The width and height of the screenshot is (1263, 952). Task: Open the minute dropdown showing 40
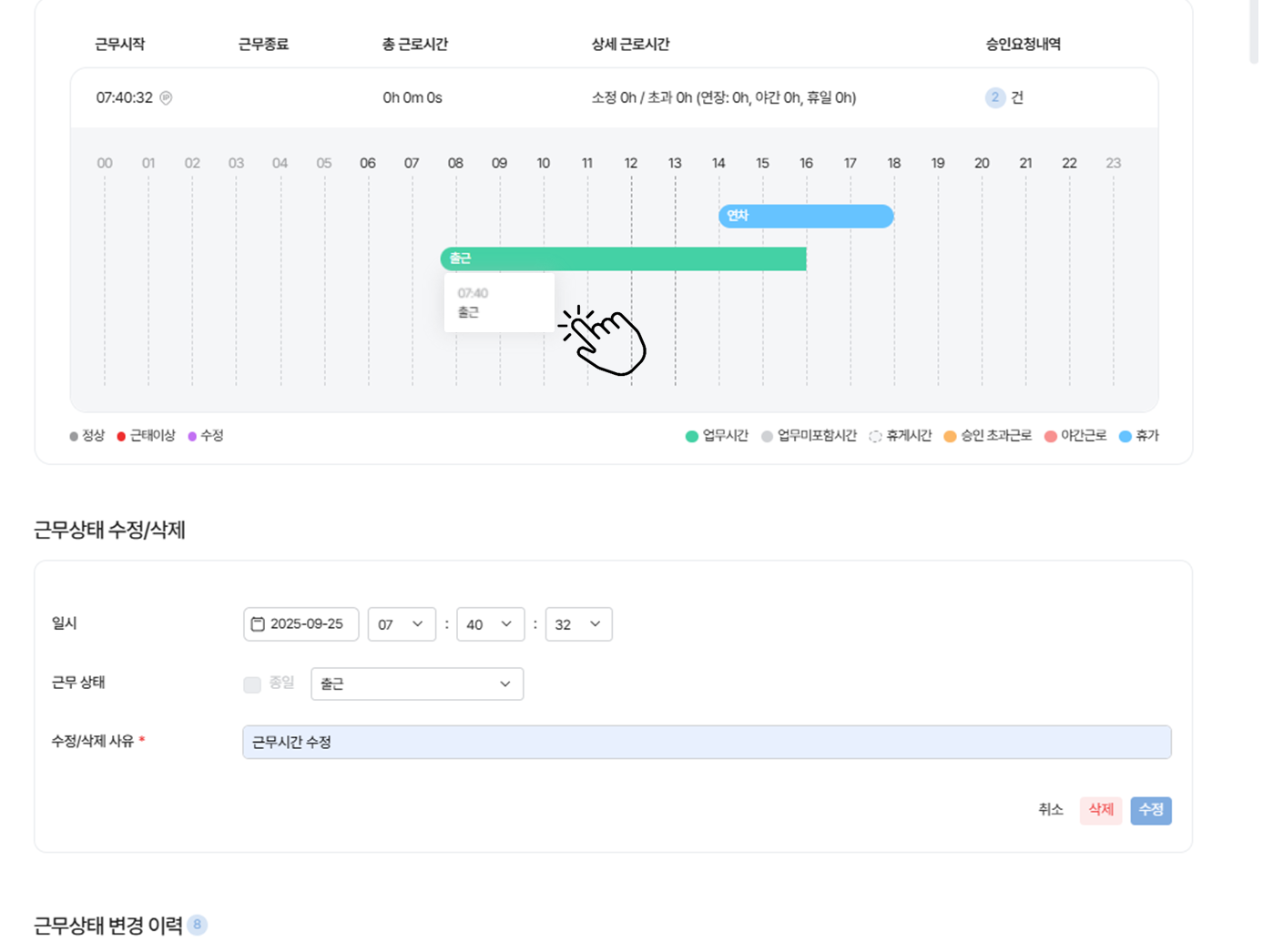pos(490,624)
